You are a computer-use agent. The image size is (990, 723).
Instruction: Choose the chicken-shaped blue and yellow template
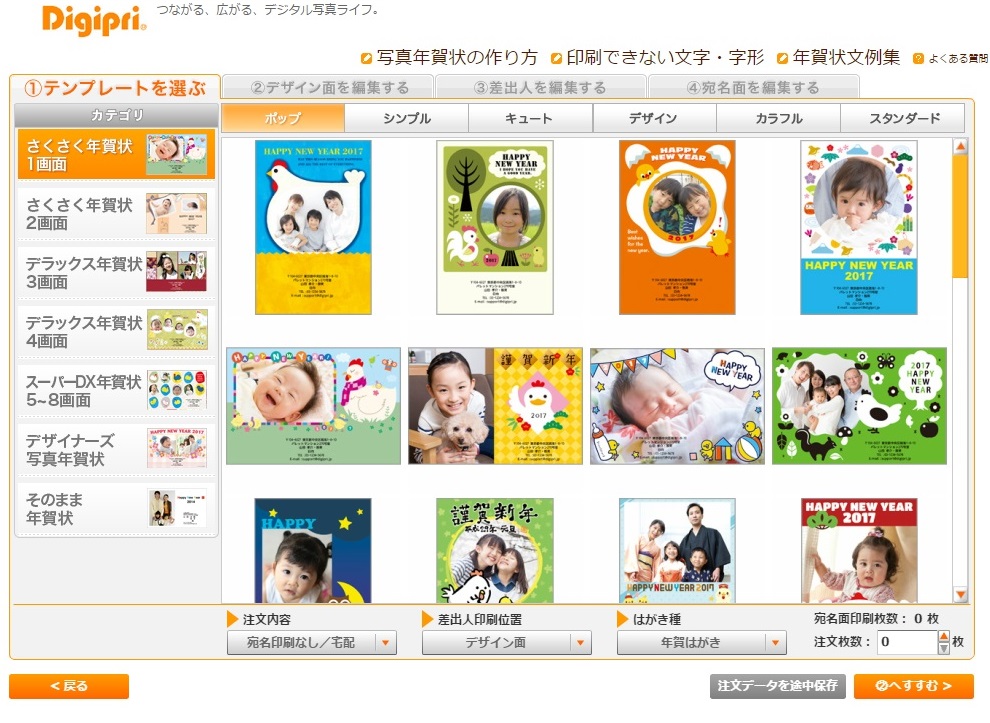click(x=313, y=227)
